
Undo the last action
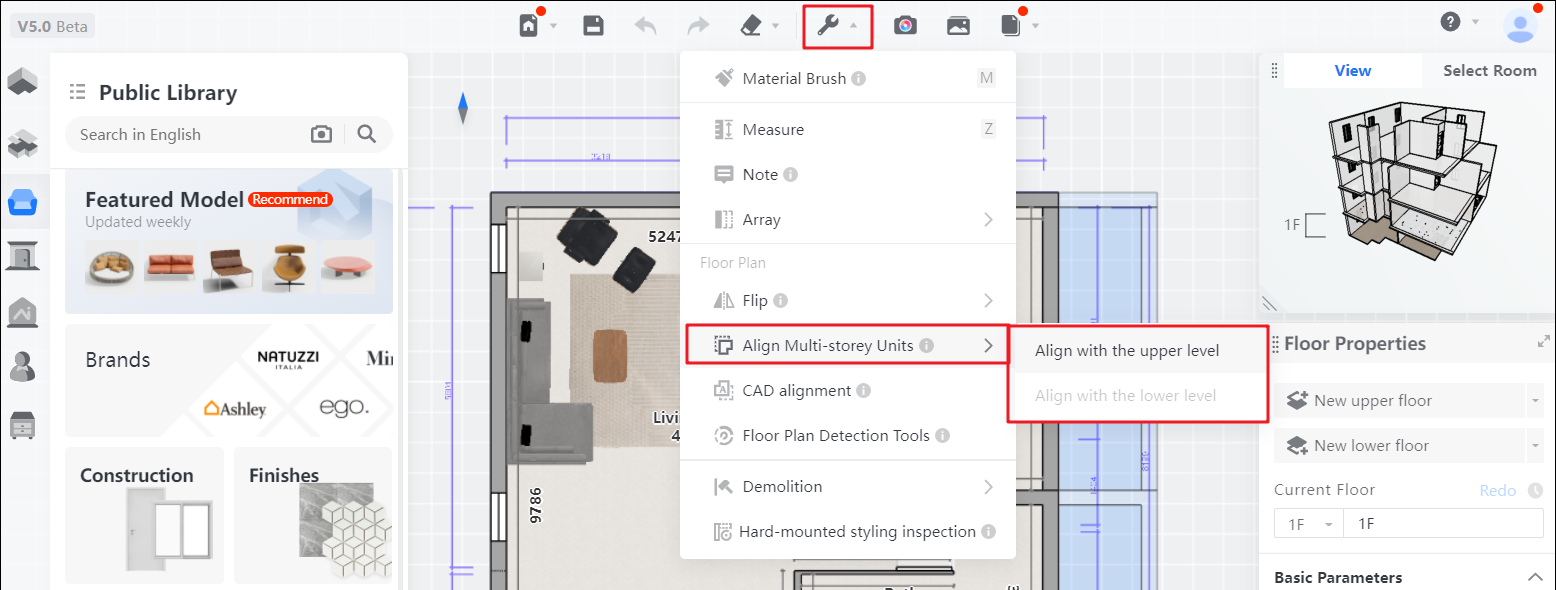(646, 26)
